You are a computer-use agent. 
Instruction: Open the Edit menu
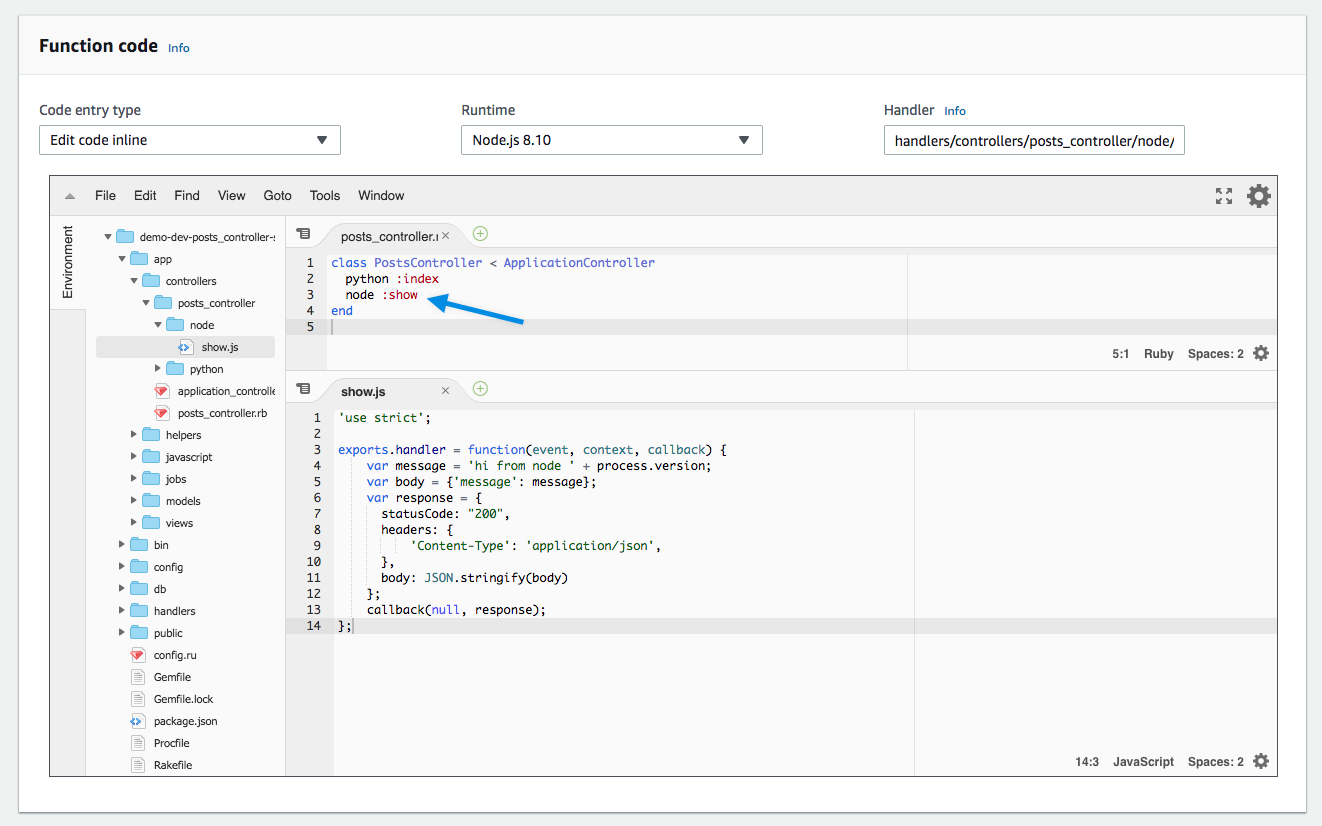[145, 196]
